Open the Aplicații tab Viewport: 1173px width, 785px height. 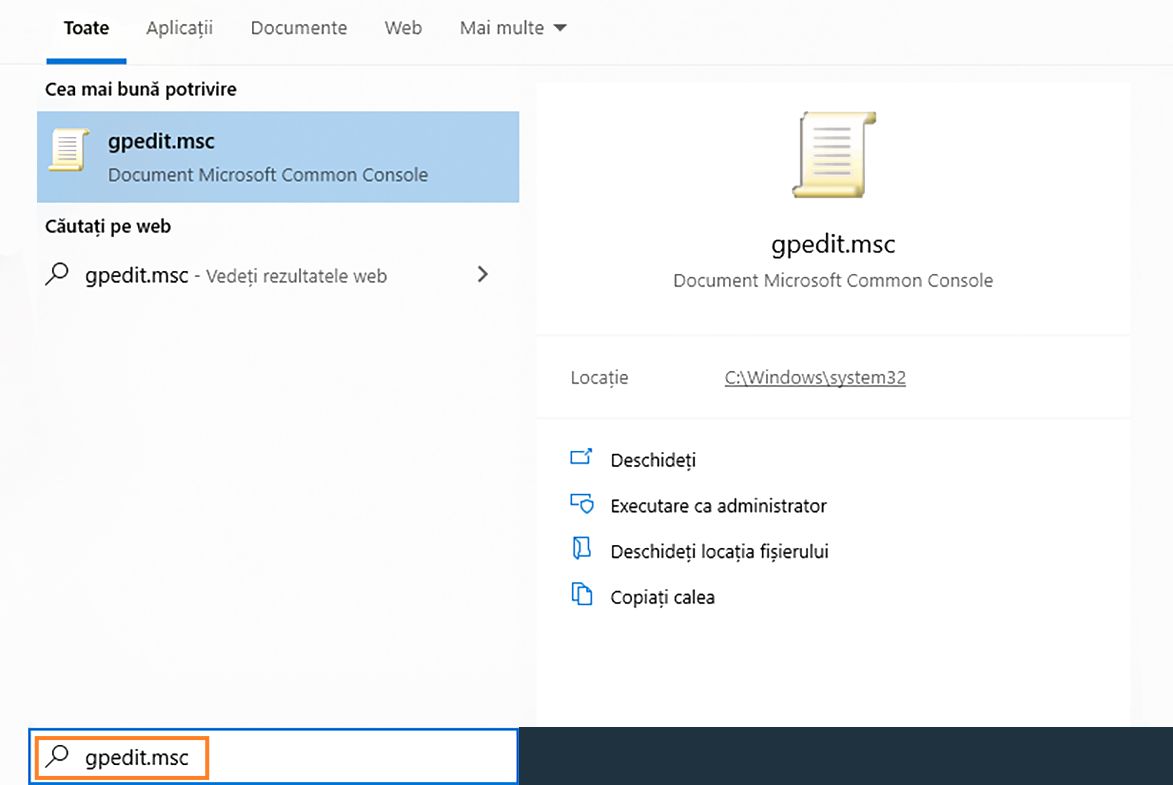(x=180, y=28)
